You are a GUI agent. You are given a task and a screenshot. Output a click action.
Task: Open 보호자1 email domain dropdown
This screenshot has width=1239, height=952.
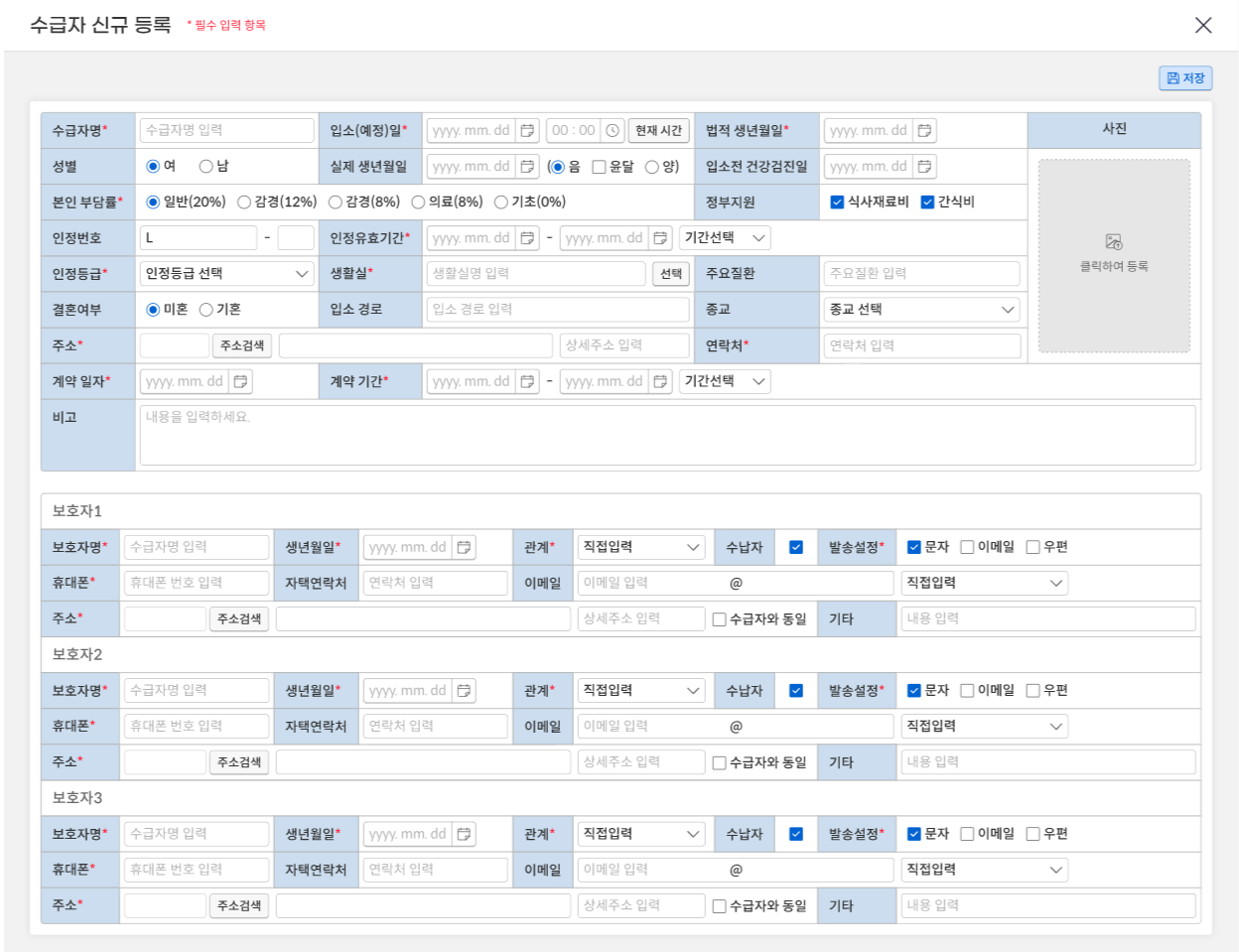984,583
